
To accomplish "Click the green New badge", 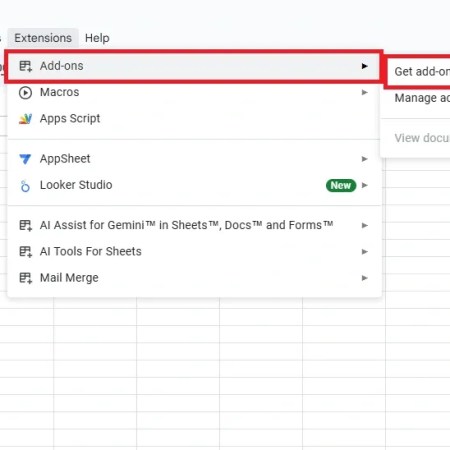I will pyautogui.click(x=341, y=185).
